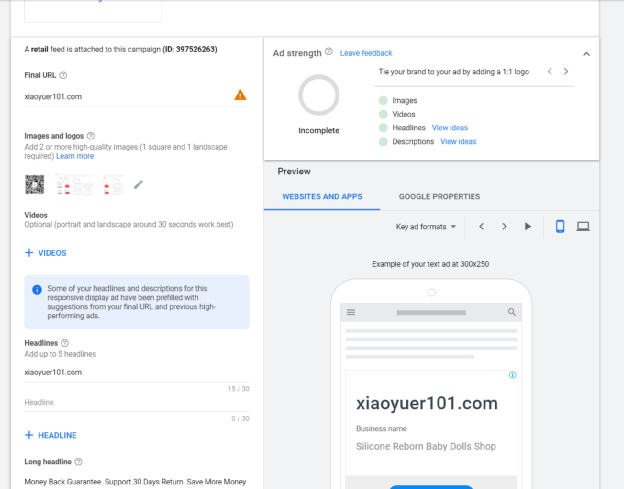Screen dimensions: 624x489
Task: Add a video with + VIDEOS
Action: [46, 253]
